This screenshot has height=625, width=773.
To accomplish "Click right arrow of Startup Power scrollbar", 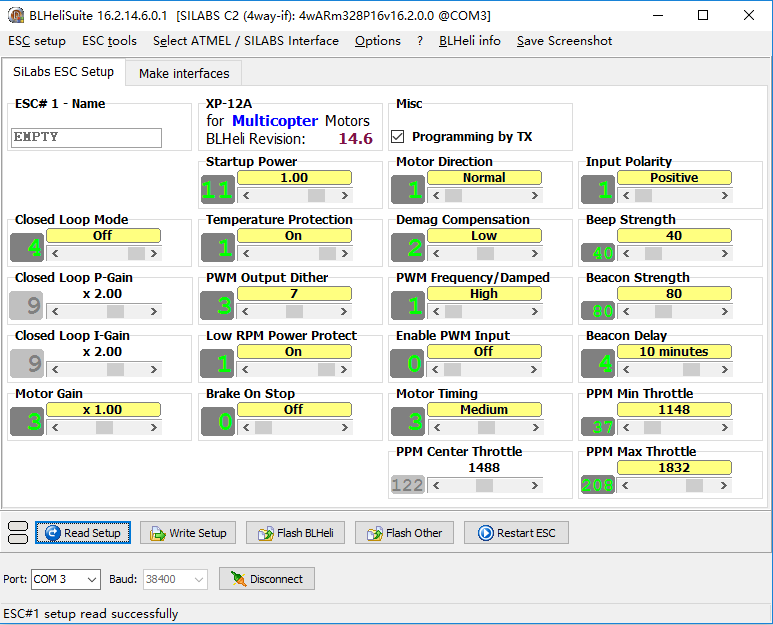I will [345, 196].
